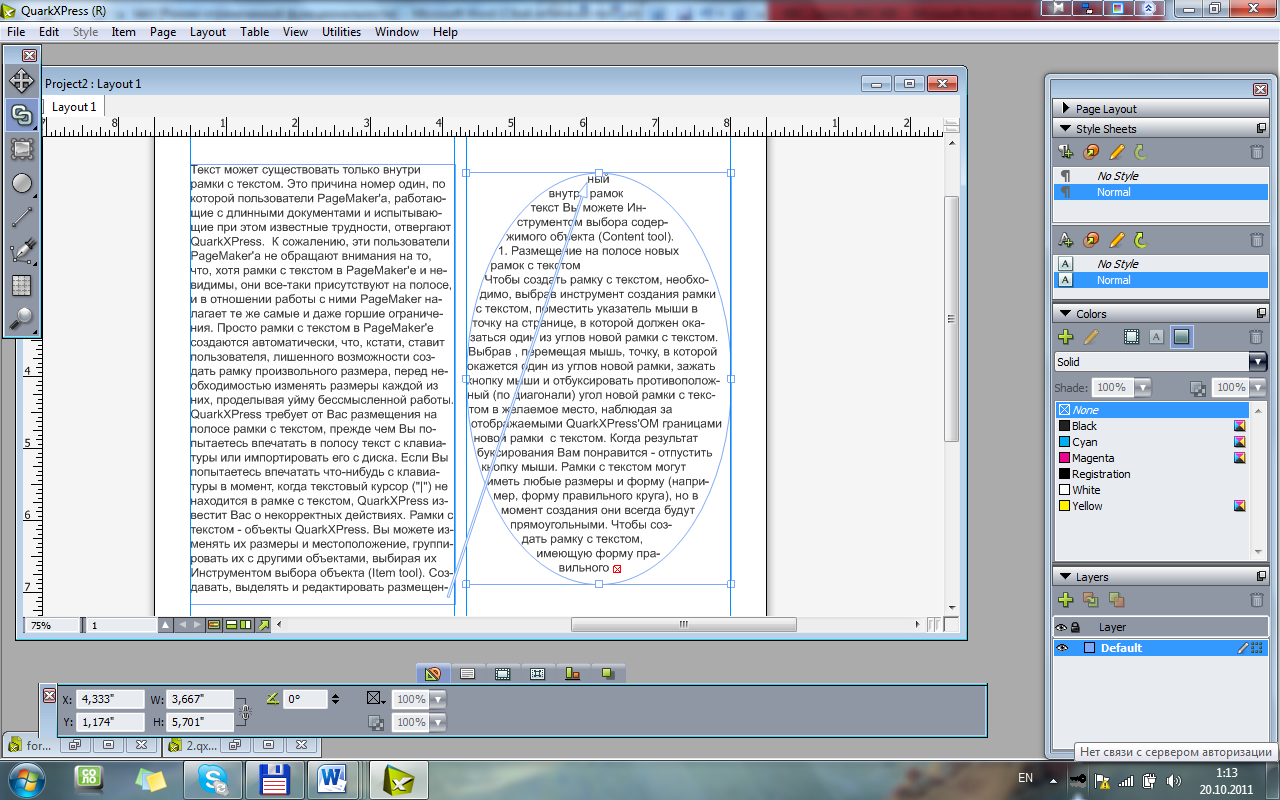Image resolution: width=1280 pixels, height=800 pixels.
Task: Click the X position input field
Action: tap(111, 700)
